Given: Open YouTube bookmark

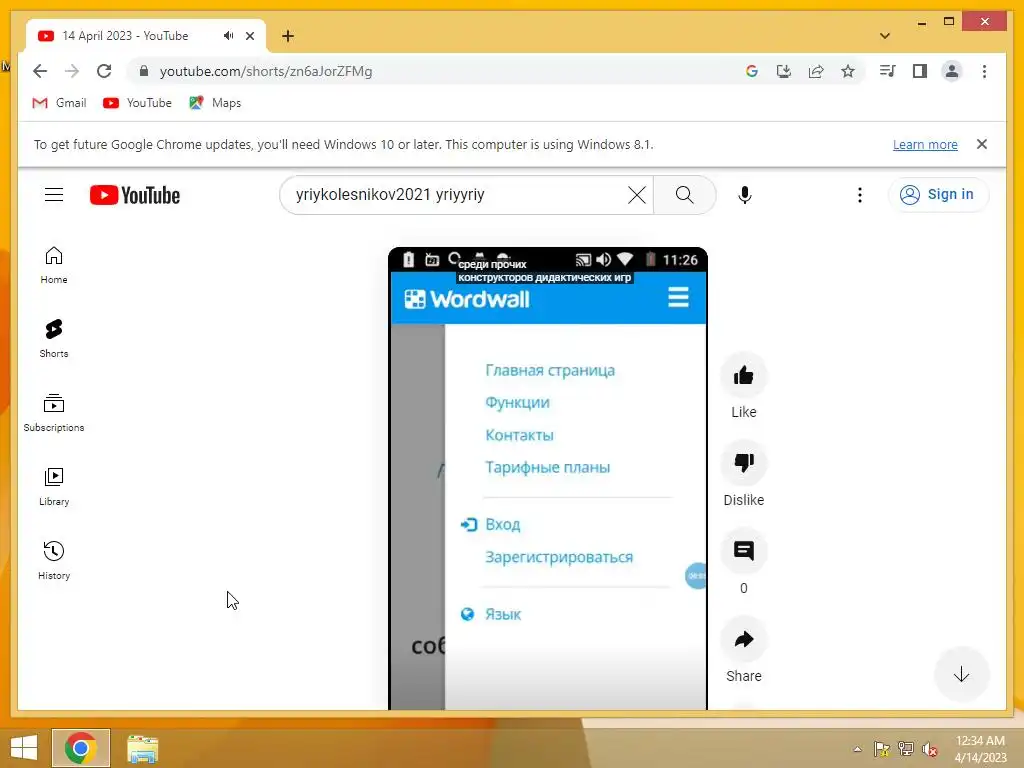Looking at the screenshot, I should [137, 103].
